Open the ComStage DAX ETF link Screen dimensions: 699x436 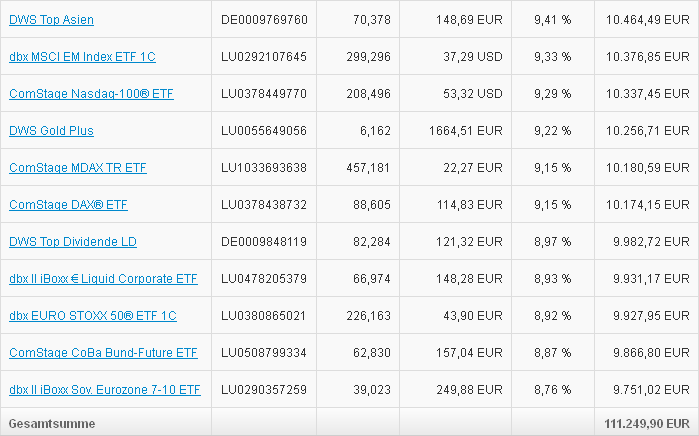68,205
